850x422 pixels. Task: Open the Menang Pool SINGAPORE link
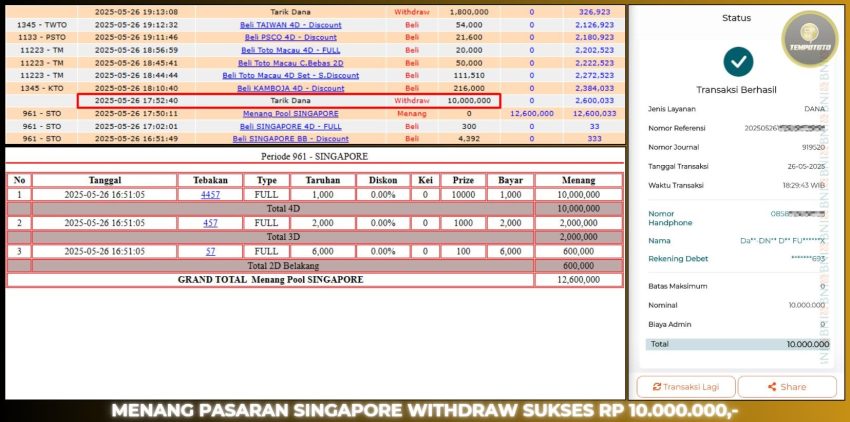(291, 113)
